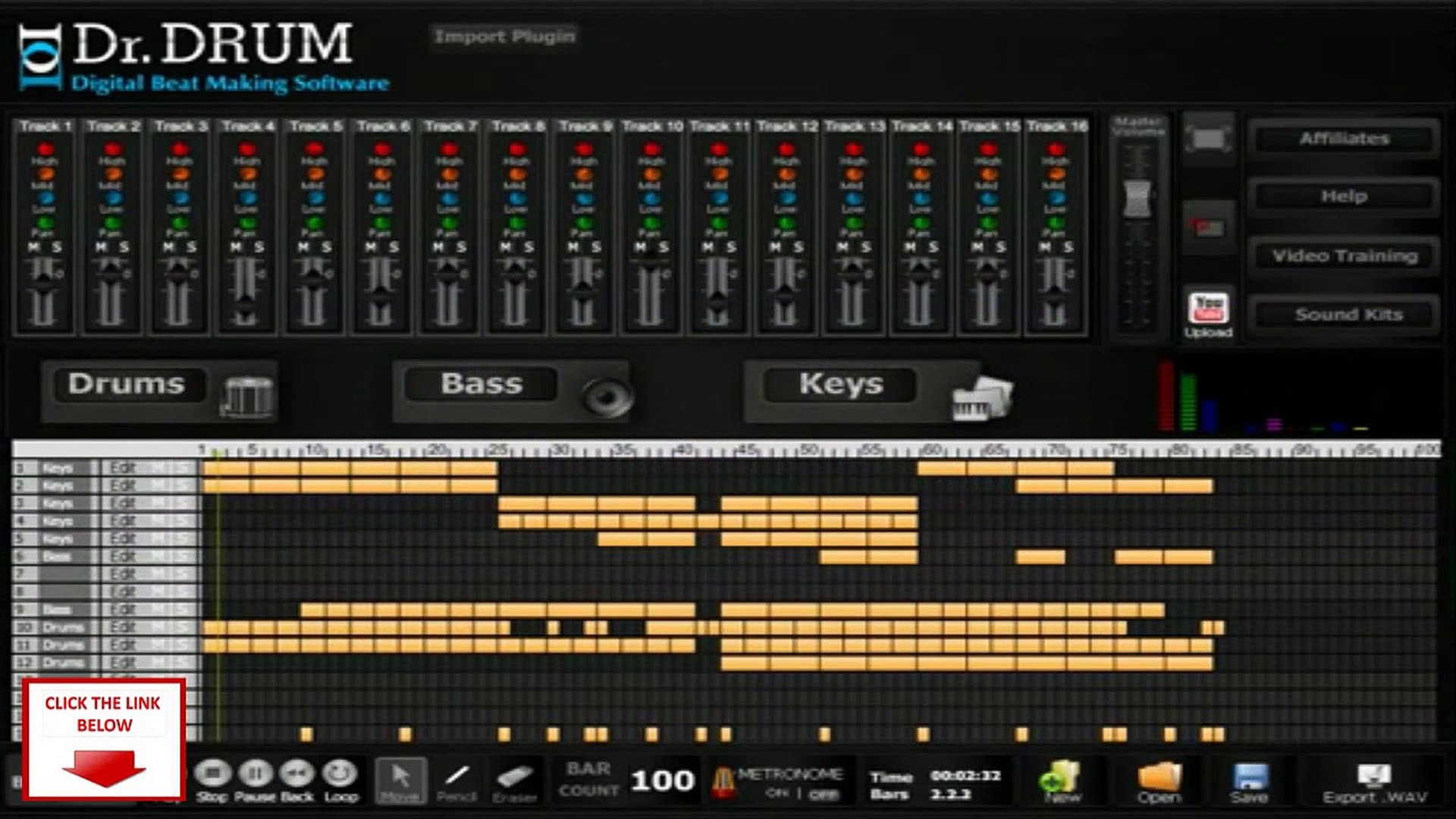
Task: Turn Track 1 High knob
Action: click(x=45, y=149)
